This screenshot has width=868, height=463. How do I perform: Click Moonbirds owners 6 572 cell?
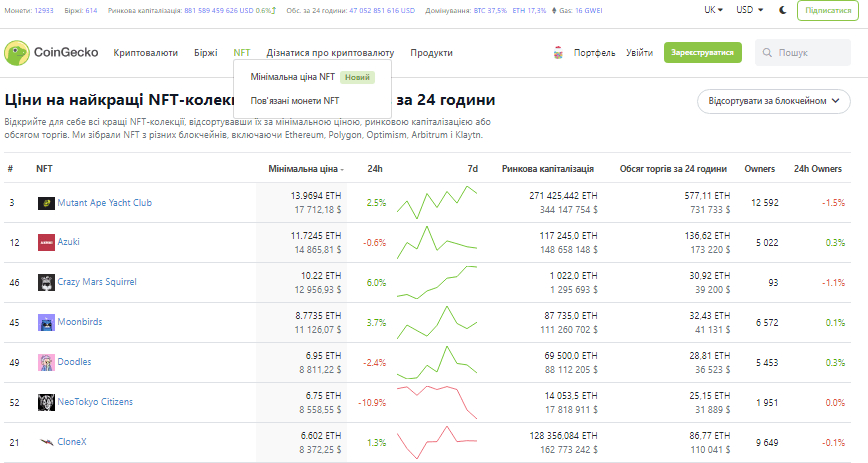[x=767, y=322]
